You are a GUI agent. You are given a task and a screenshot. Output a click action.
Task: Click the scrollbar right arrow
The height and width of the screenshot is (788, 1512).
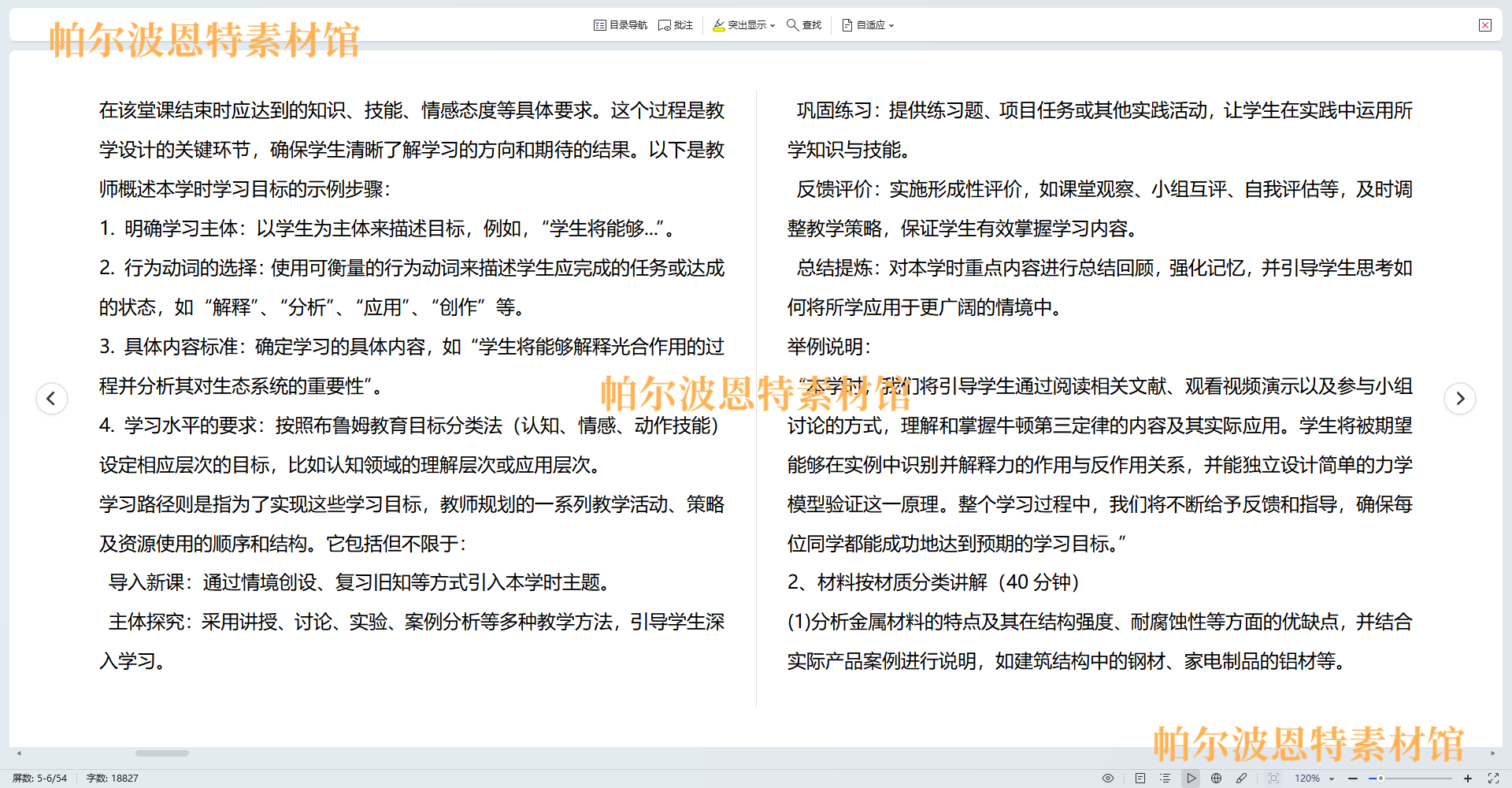coord(1492,753)
